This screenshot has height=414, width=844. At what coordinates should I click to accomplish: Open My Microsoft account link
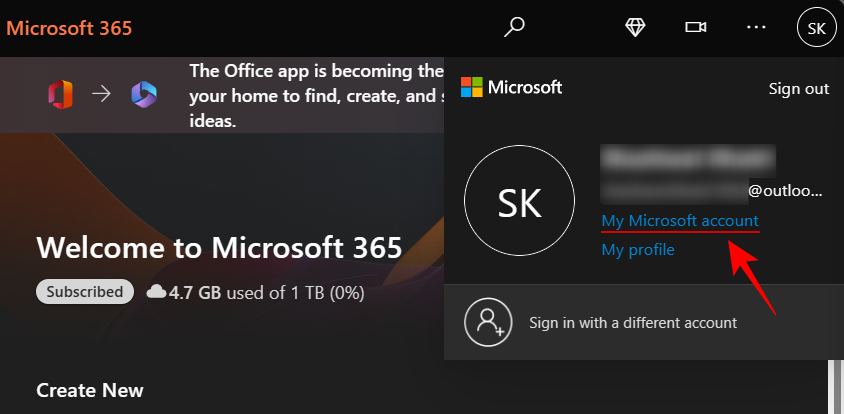coord(680,220)
